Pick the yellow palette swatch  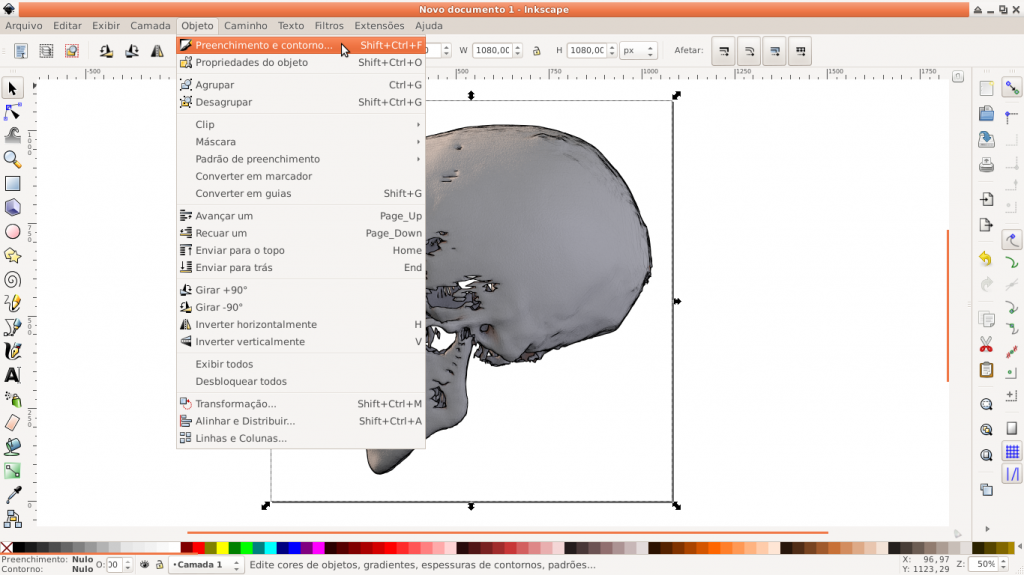click(223, 548)
